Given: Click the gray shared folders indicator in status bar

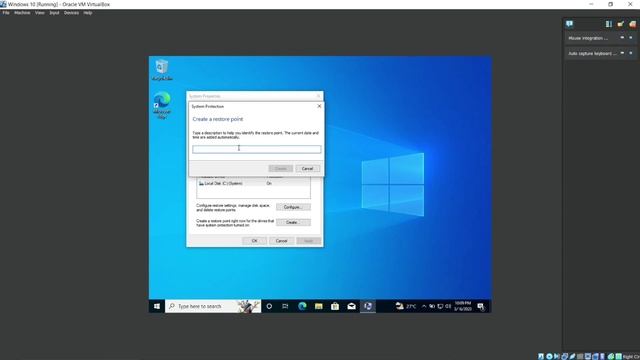Looking at the screenshot, I should pyautogui.click(x=580, y=356).
